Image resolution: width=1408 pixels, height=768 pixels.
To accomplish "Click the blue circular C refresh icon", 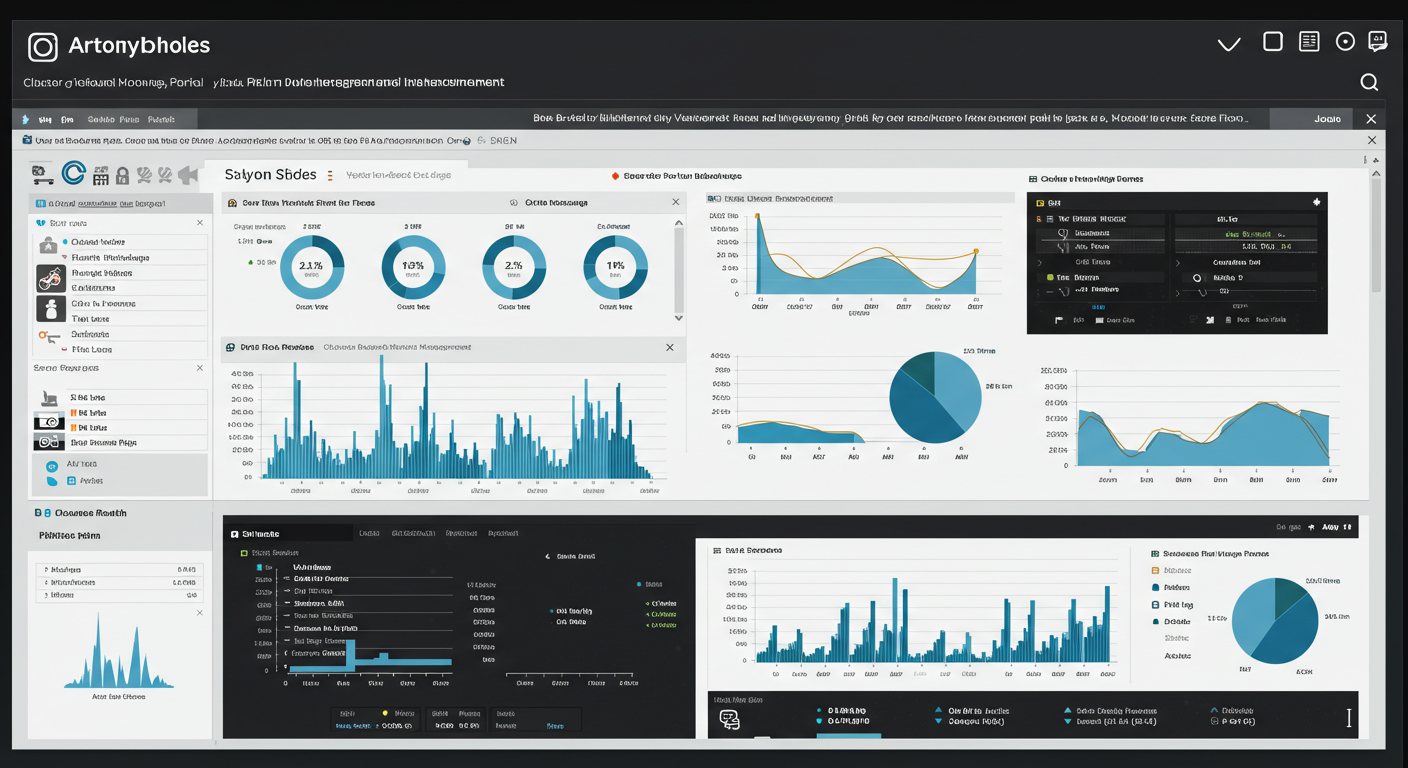I will (x=73, y=174).
